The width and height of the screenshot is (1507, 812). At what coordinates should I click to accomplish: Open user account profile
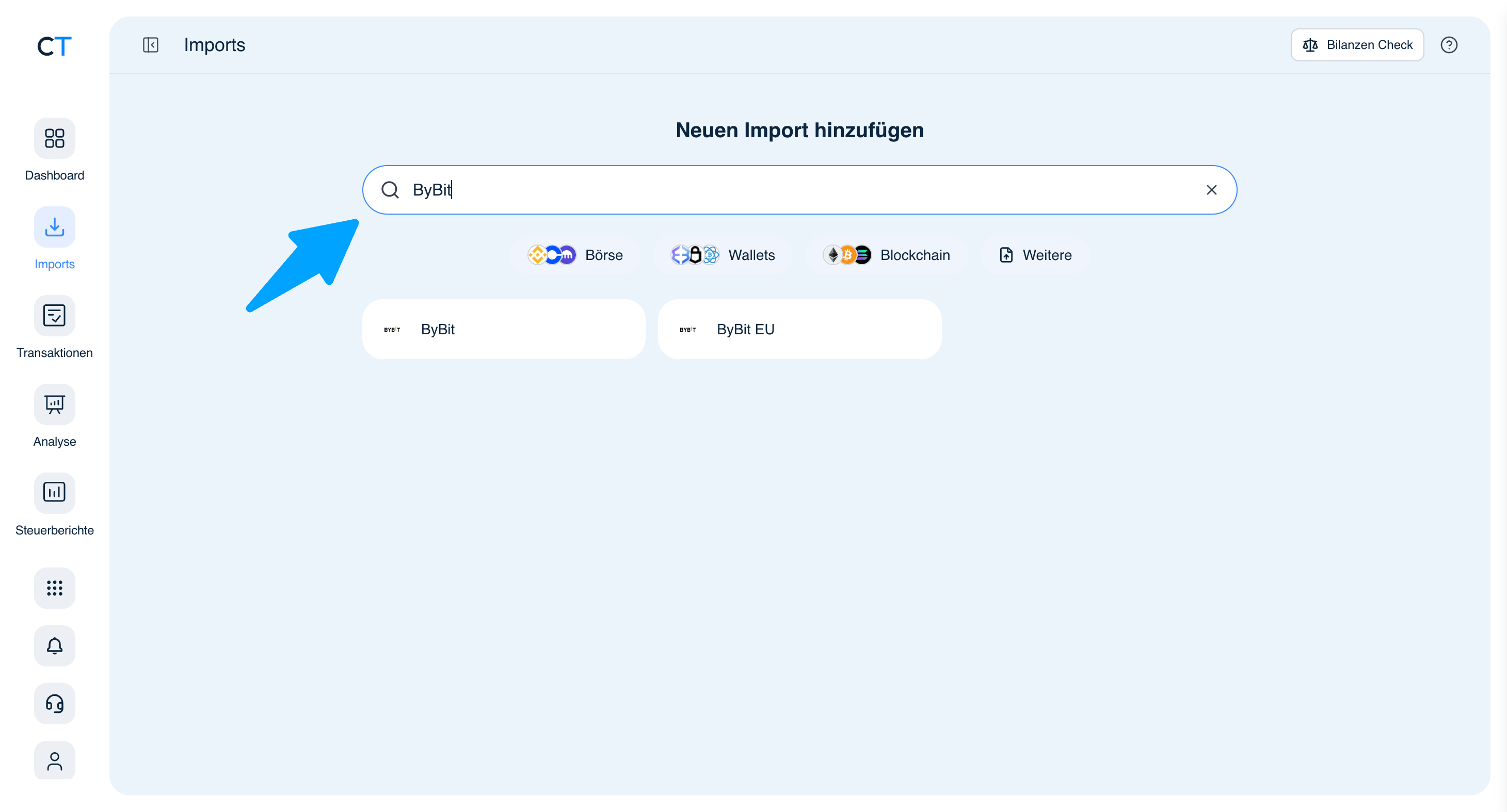(54, 760)
